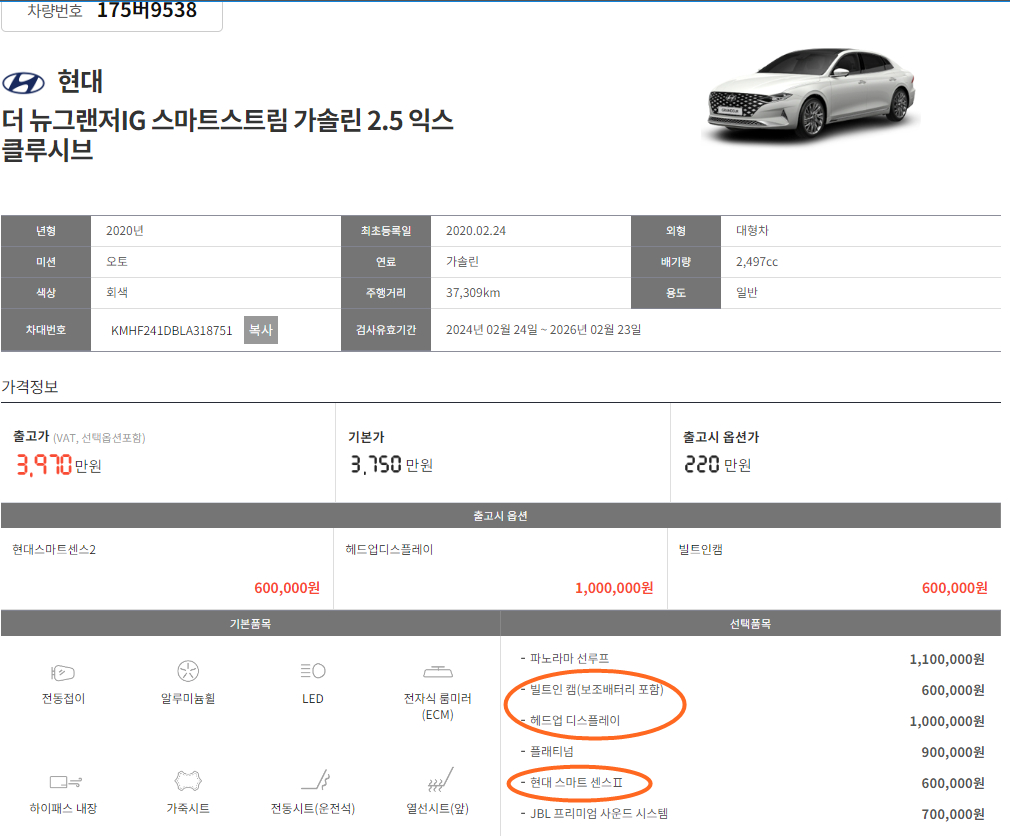Select the 회색 color value
The image size is (1010, 836).
click(x=117, y=292)
